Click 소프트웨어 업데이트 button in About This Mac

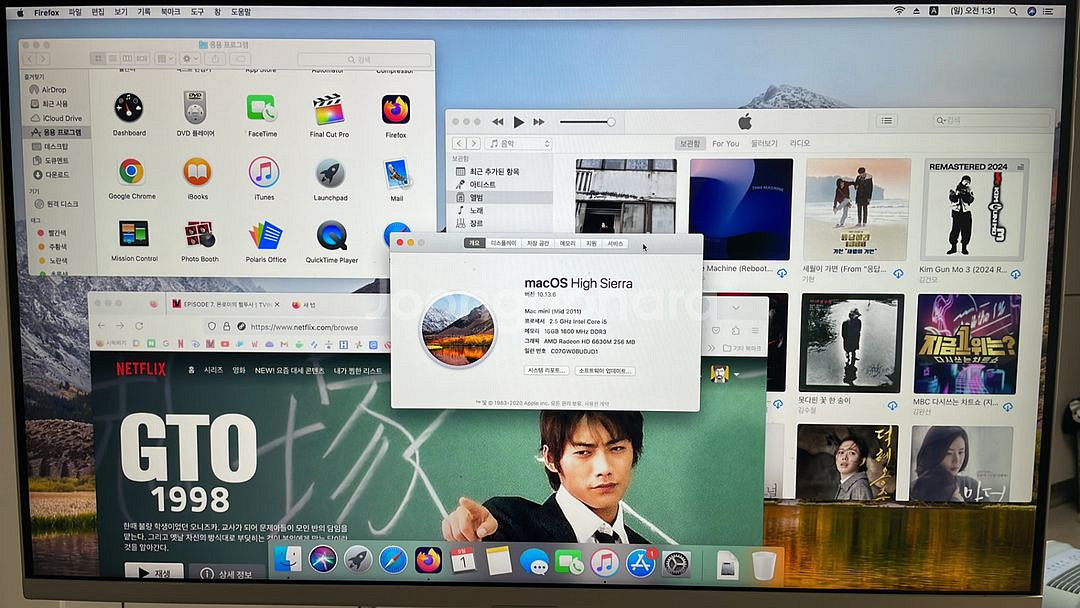[605, 370]
